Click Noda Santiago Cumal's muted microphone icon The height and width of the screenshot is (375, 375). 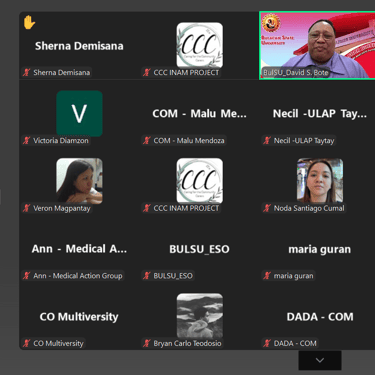tap(267, 208)
